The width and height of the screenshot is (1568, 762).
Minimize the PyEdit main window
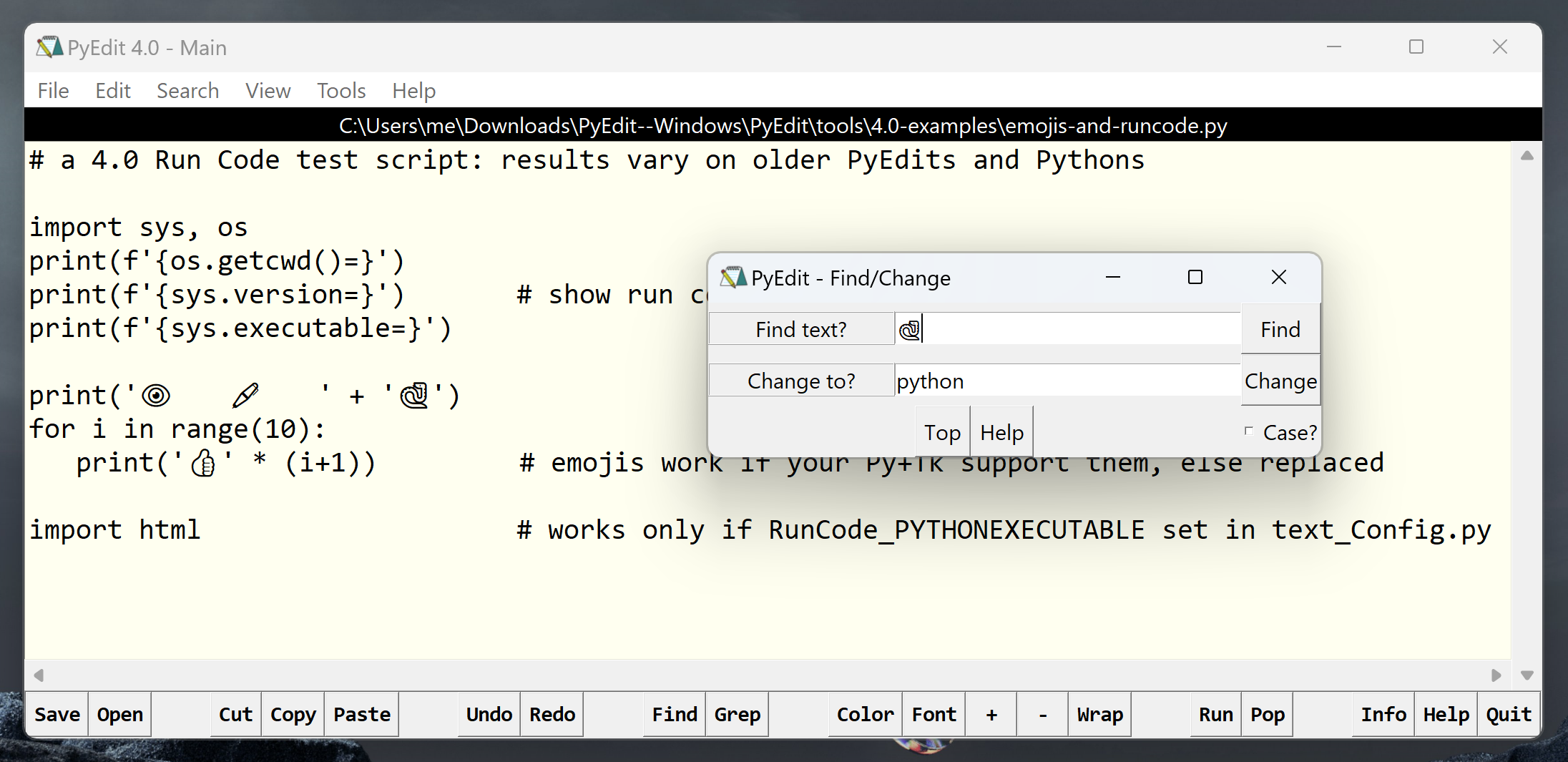(x=1334, y=47)
